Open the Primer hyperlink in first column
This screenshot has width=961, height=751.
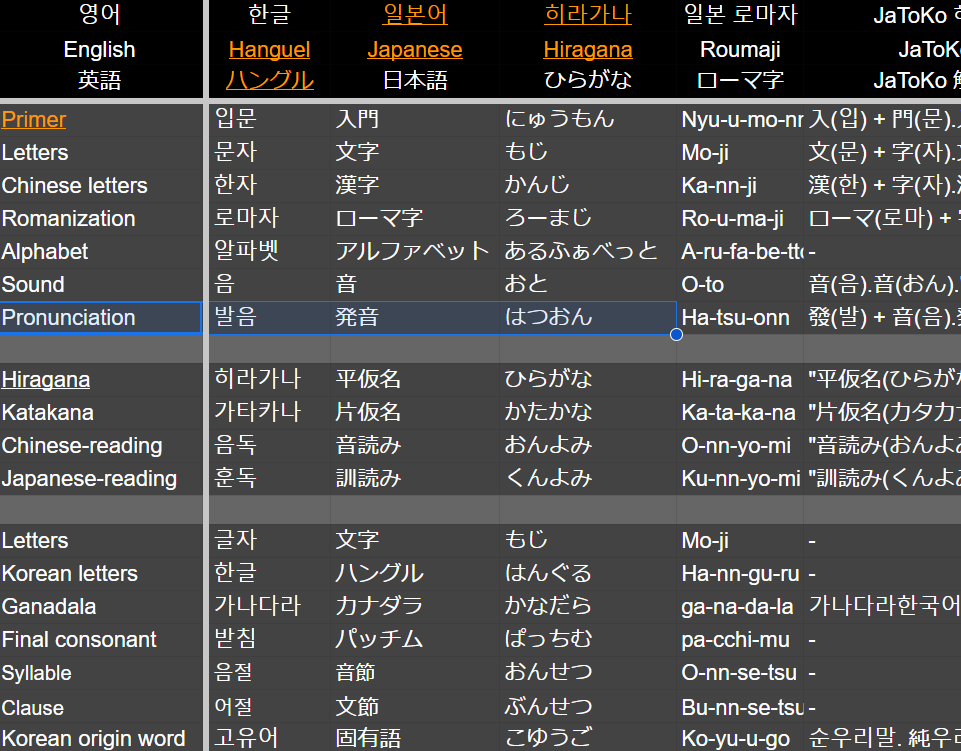coord(34,120)
